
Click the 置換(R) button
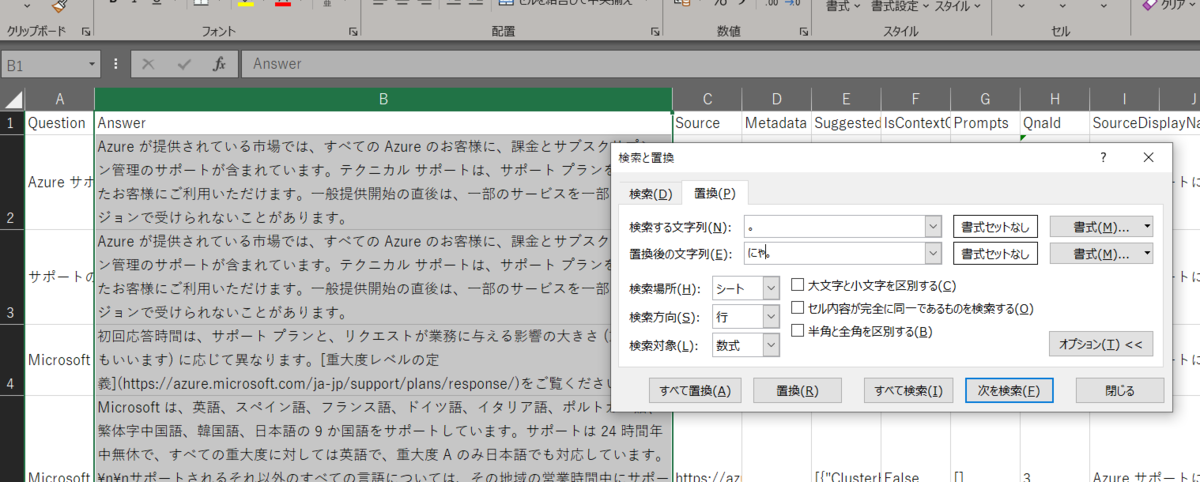[796, 390]
